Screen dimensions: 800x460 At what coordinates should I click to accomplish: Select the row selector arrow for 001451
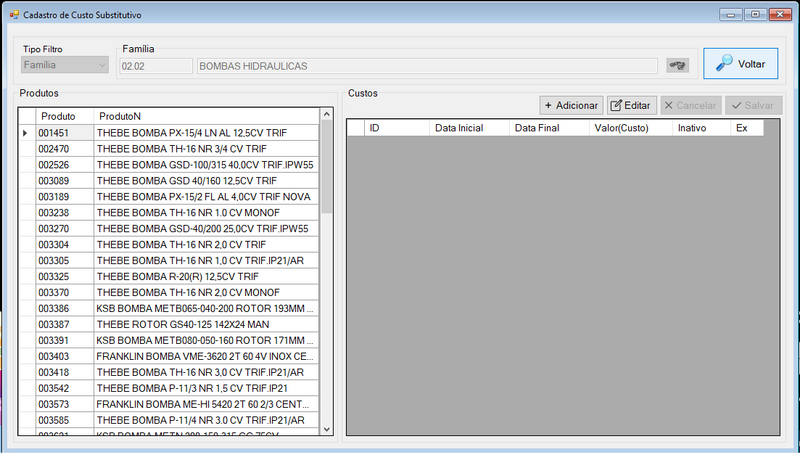27,133
